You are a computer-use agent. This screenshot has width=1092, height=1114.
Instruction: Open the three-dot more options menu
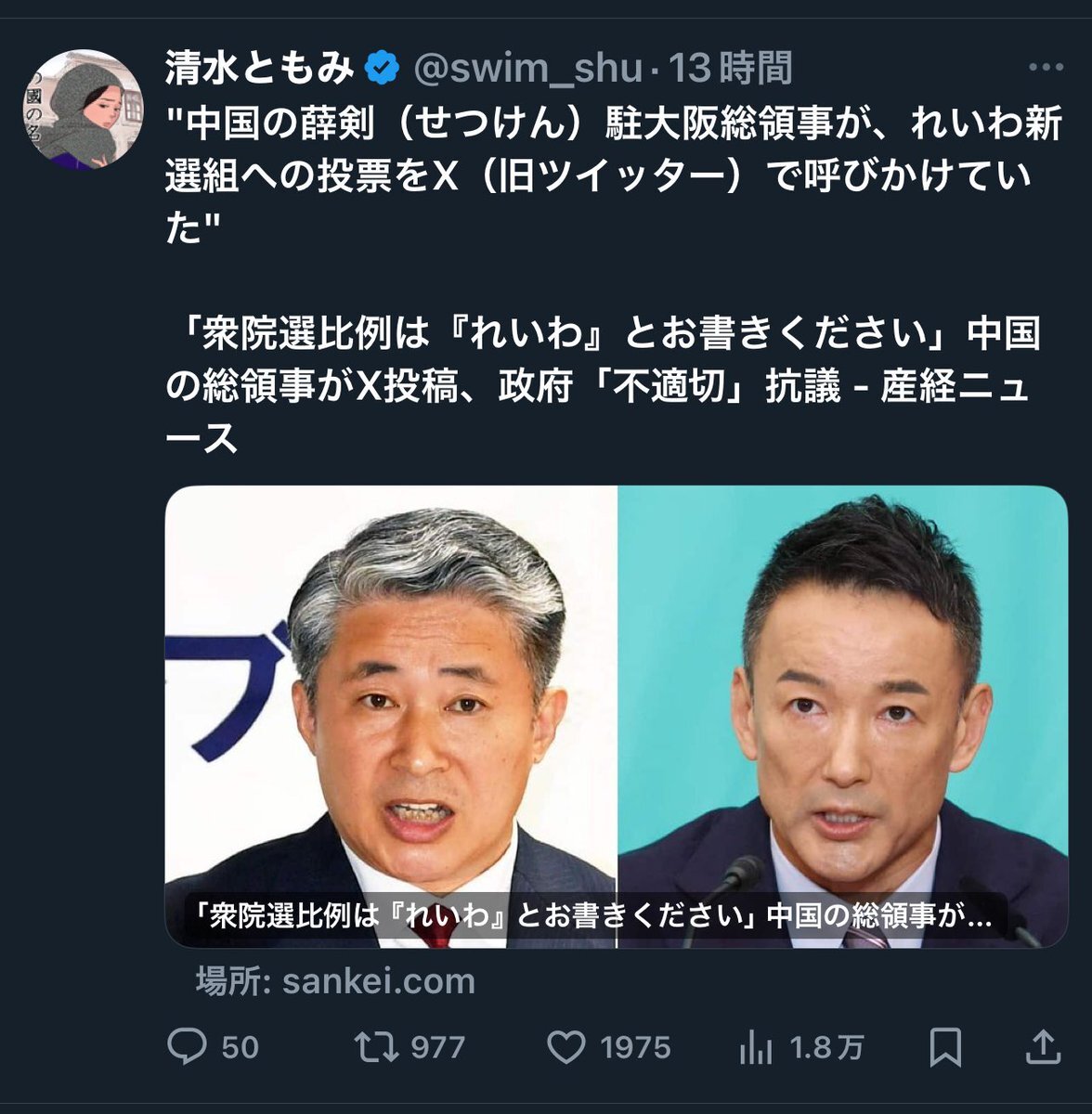(x=1046, y=68)
